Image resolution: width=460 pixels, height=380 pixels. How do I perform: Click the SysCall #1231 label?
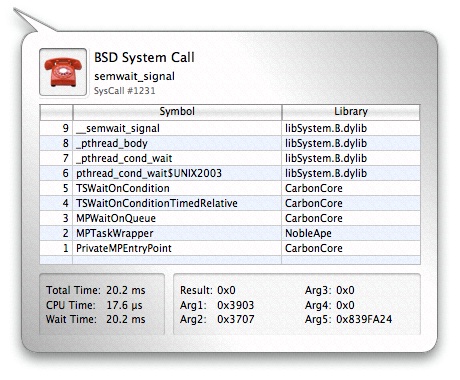124,91
